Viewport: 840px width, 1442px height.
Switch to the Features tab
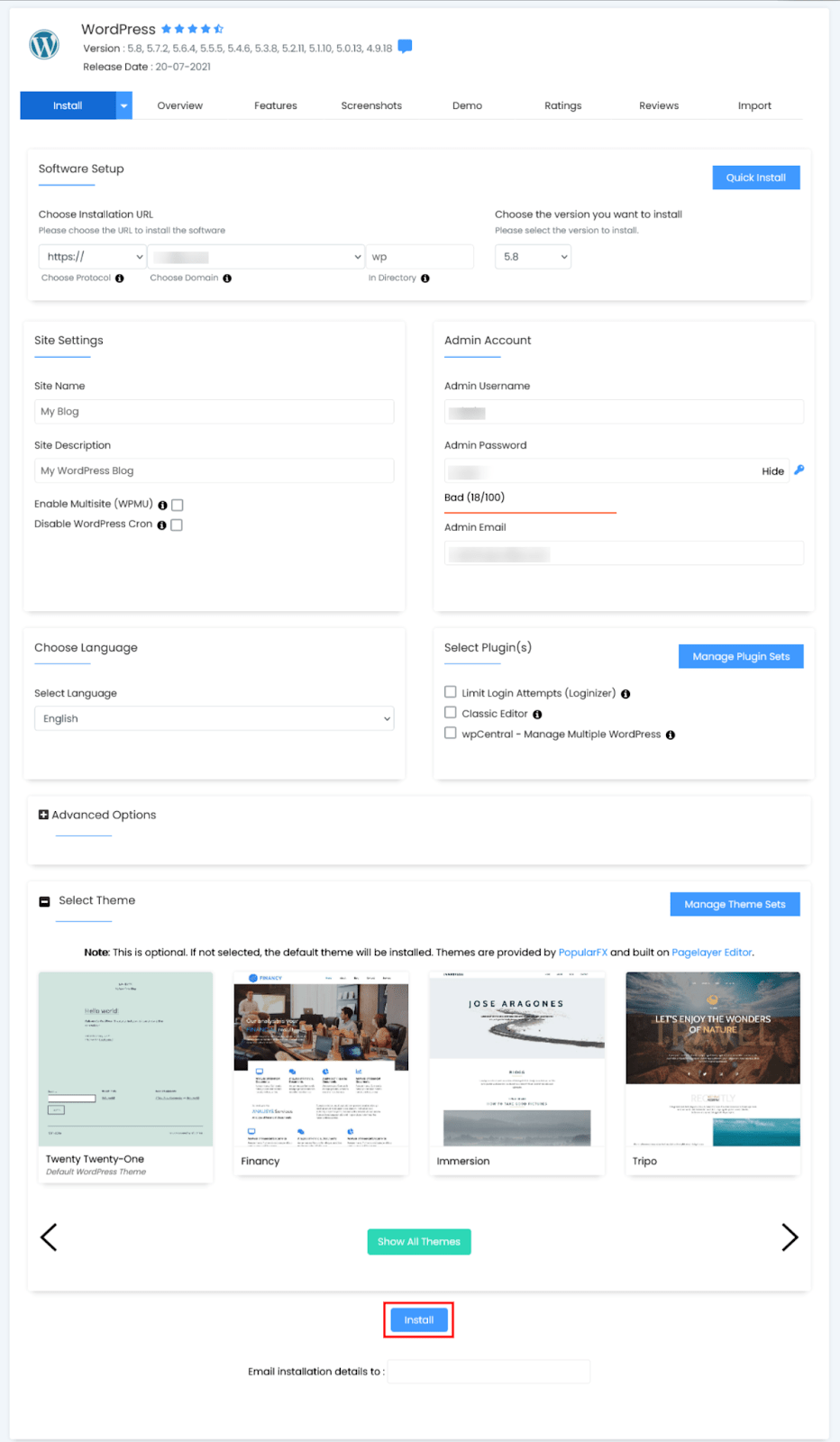pos(276,105)
